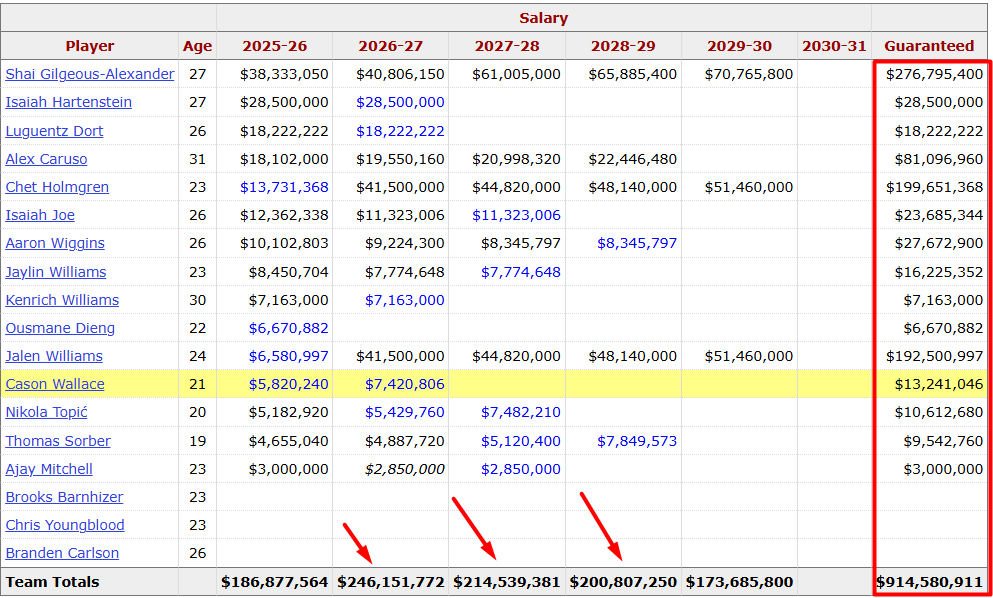Click the Branden Carlson link
993x598 pixels.
(62, 553)
